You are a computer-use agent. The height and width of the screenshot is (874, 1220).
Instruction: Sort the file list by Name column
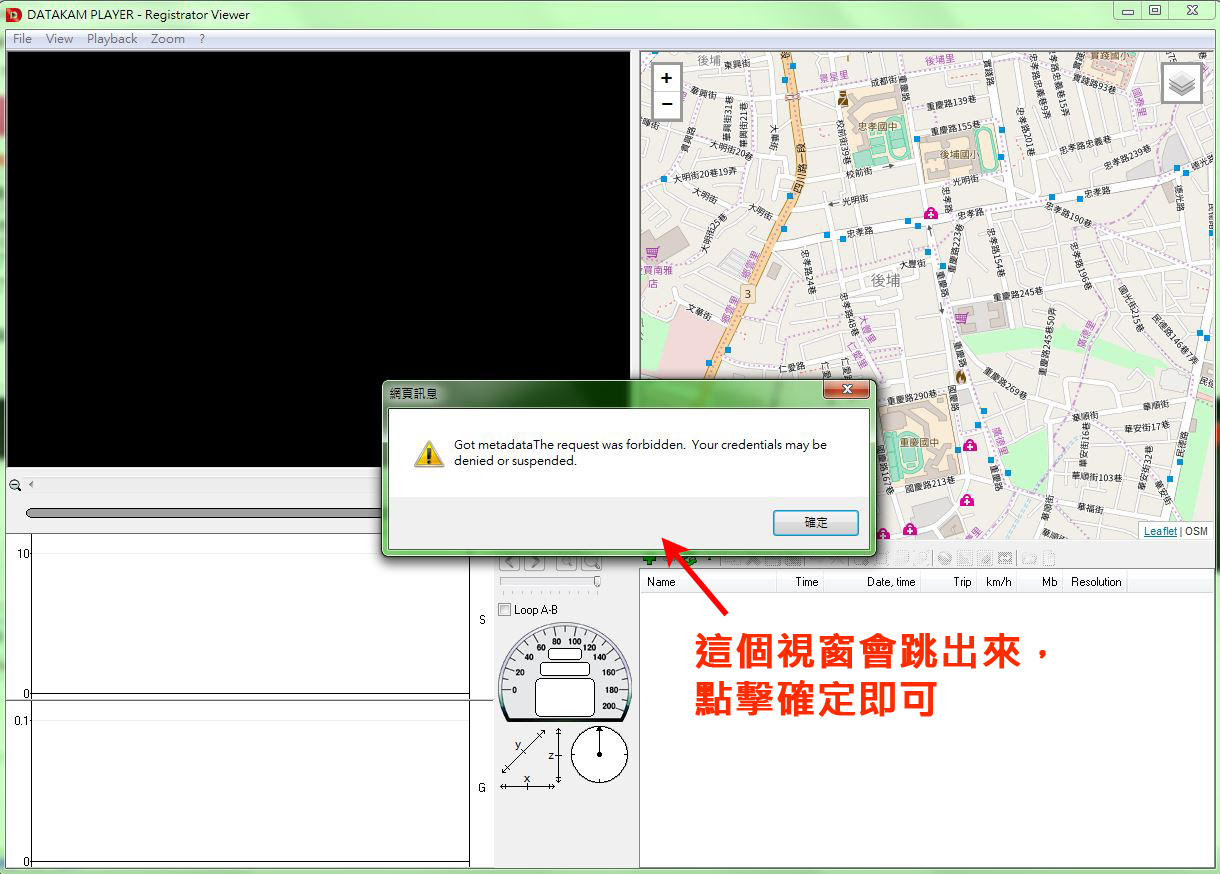(708, 582)
